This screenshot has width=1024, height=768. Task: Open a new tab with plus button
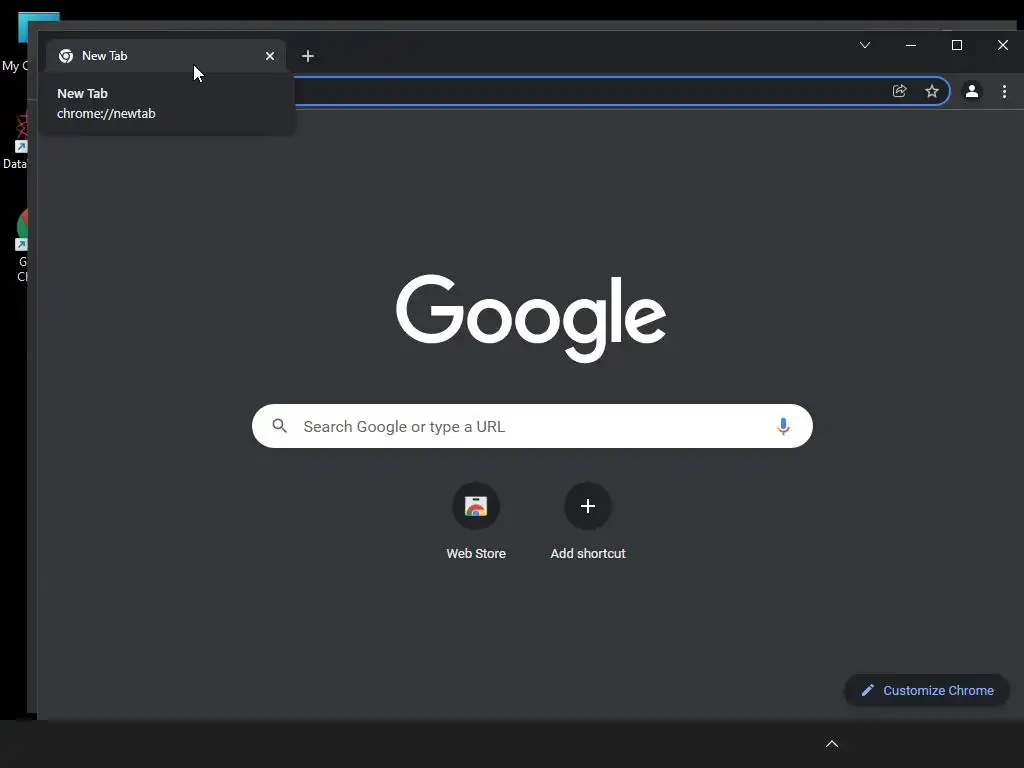(308, 56)
